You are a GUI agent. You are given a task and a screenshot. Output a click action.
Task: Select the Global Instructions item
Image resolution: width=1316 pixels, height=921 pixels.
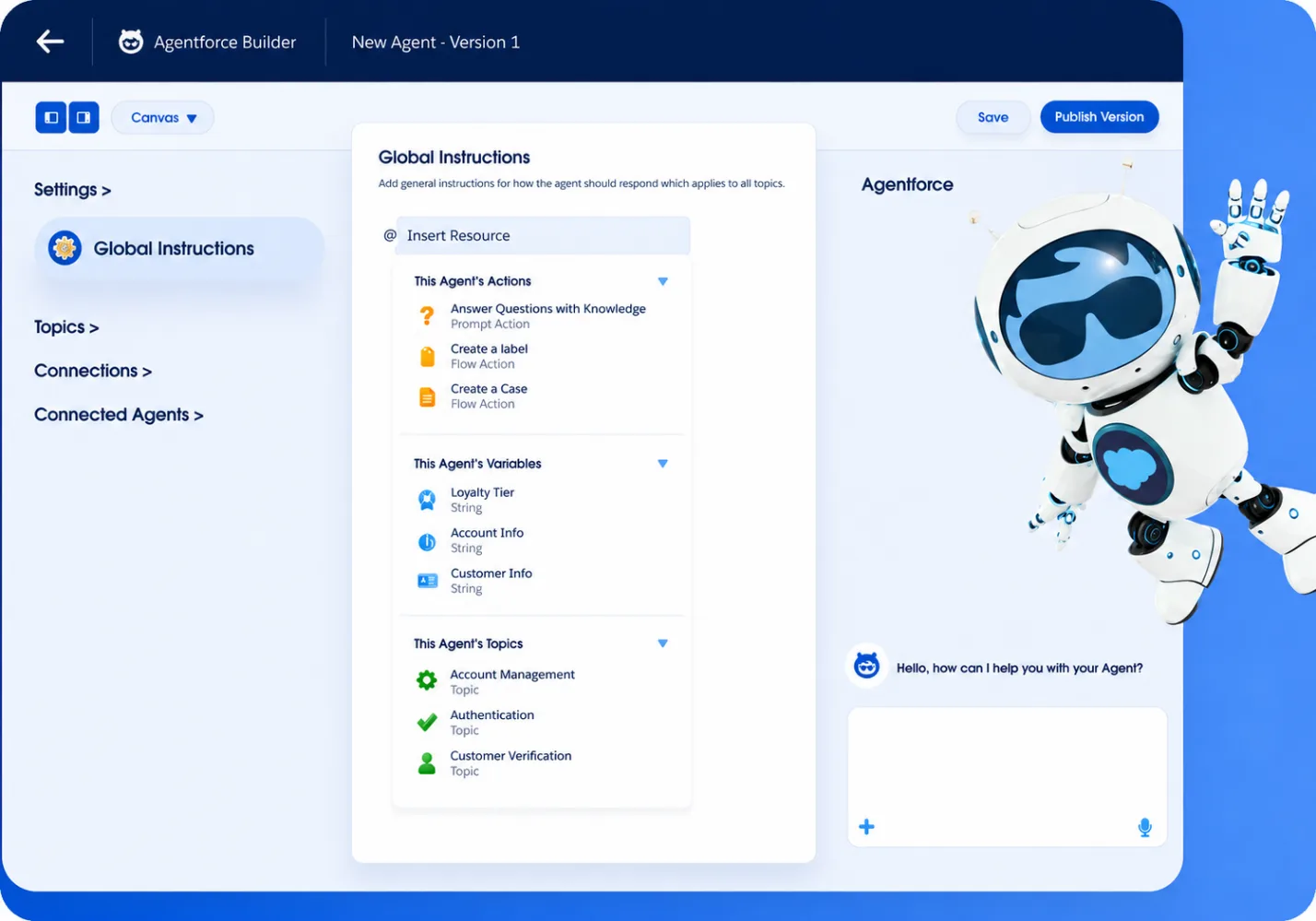180,248
